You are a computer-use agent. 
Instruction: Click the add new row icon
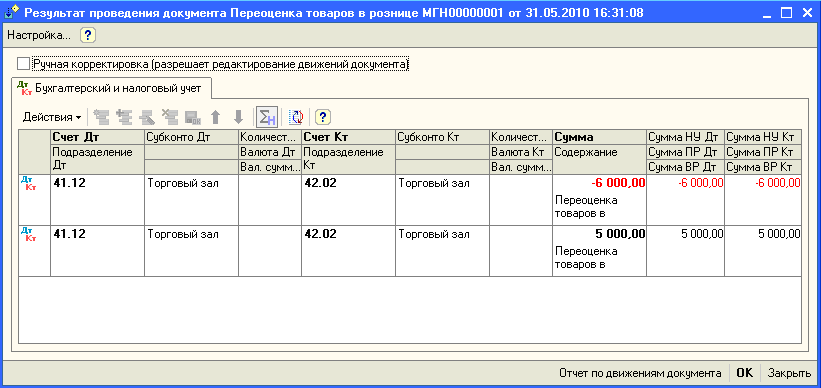(101, 117)
